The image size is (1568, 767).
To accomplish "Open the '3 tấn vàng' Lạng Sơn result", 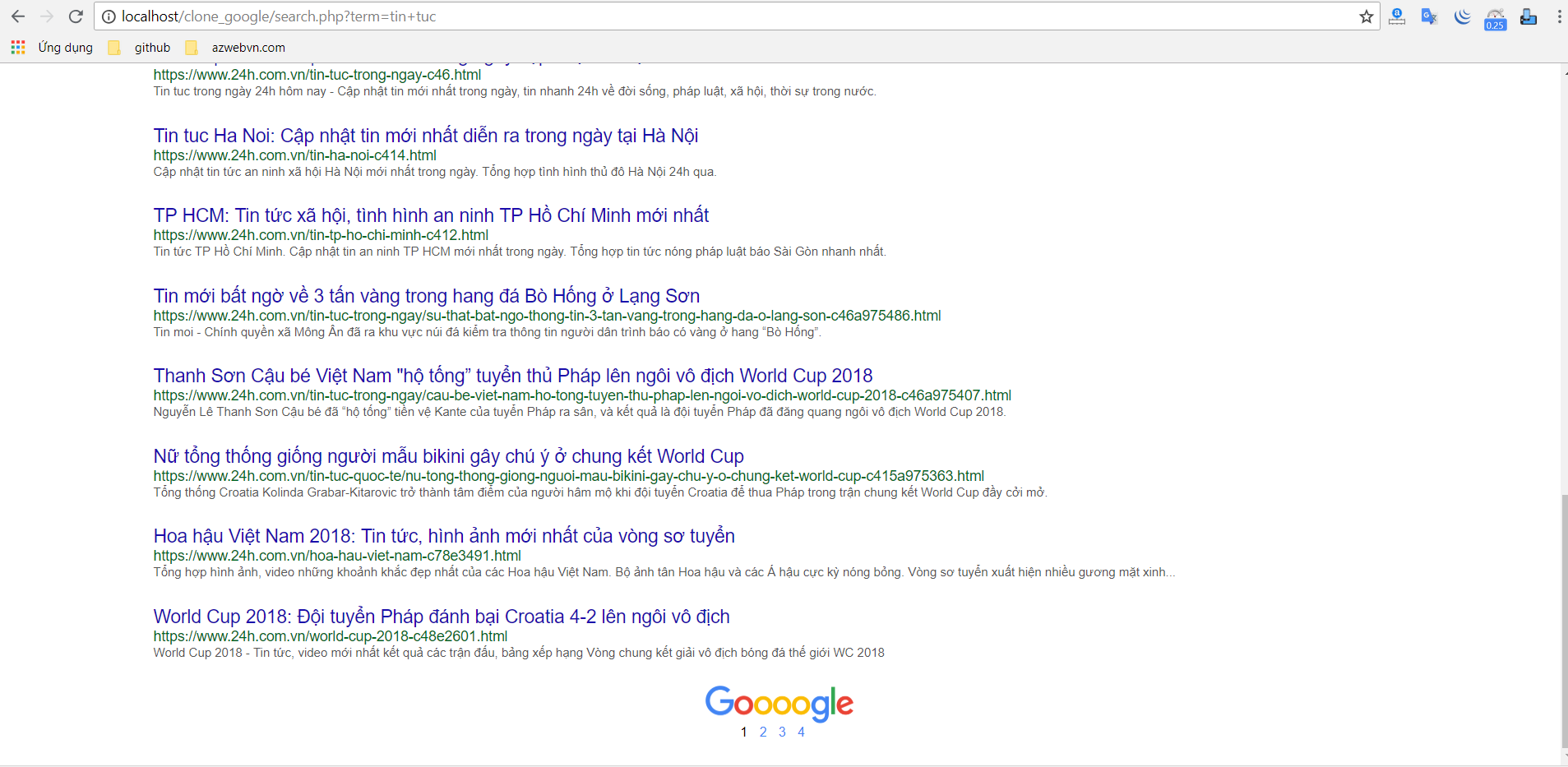I will click(x=427, y=296).
